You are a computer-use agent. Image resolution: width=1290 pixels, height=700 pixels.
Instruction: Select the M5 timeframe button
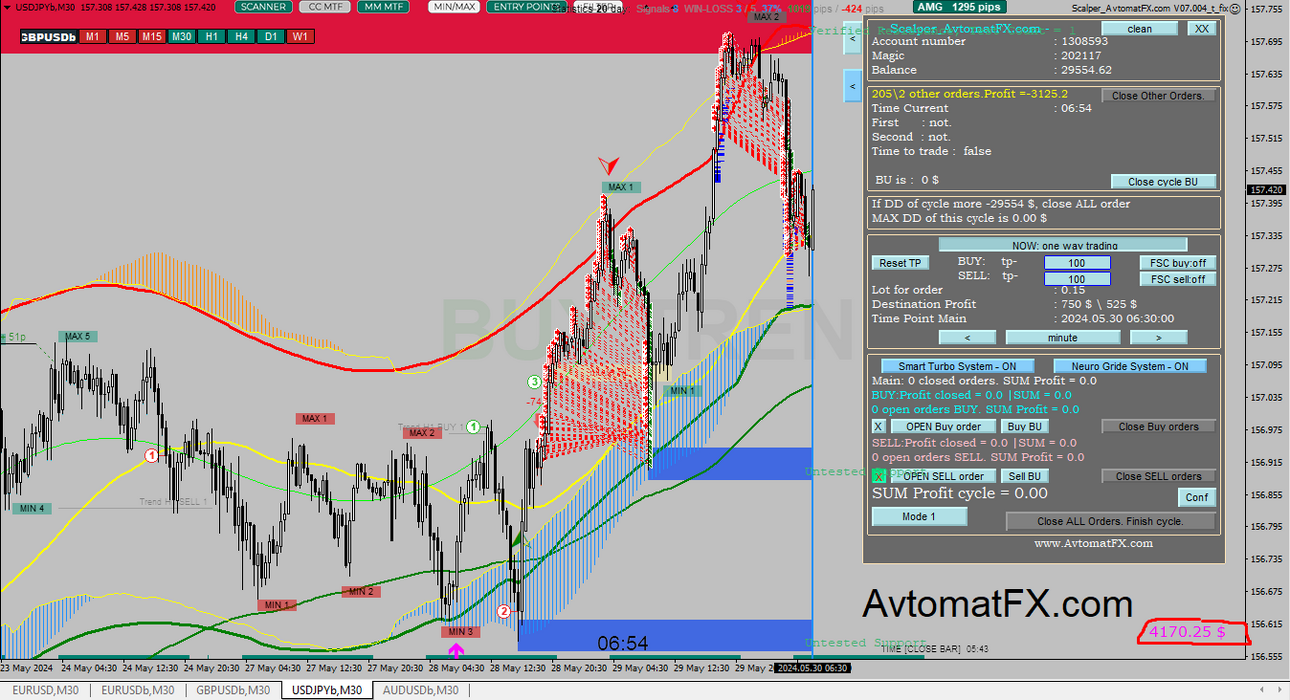tap(121, 37)
